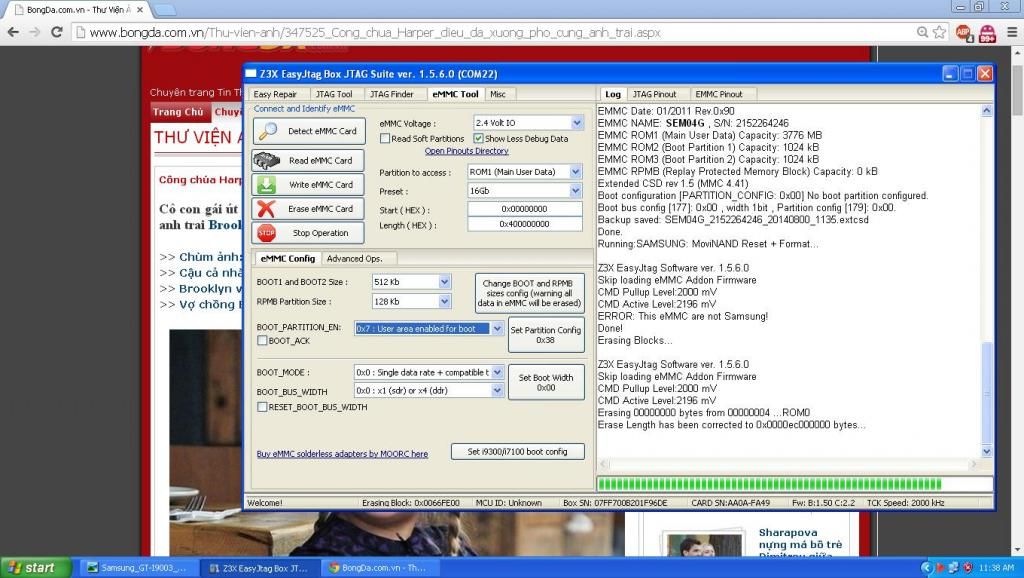Open BOOT1 and BOOT2 Size dropdown
This screenshot has width=1024, height=578.
444,282
